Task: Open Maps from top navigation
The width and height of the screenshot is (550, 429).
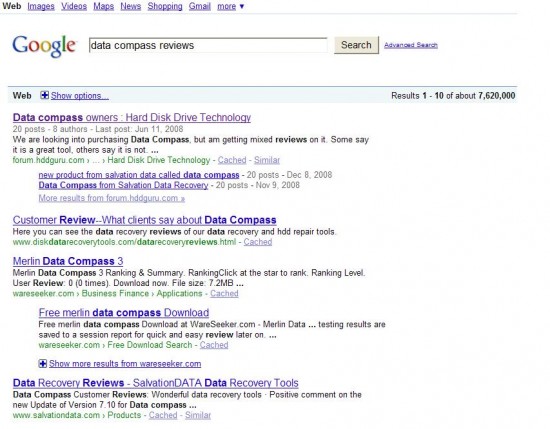Action: tap(103, 6)
